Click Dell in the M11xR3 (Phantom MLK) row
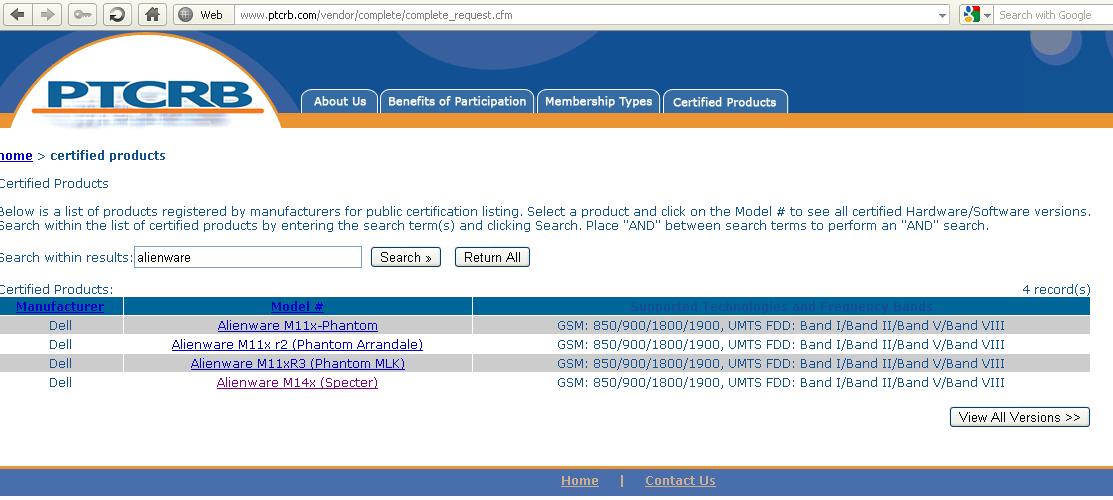Screen dimensions: 1113x500 [60, 364]
